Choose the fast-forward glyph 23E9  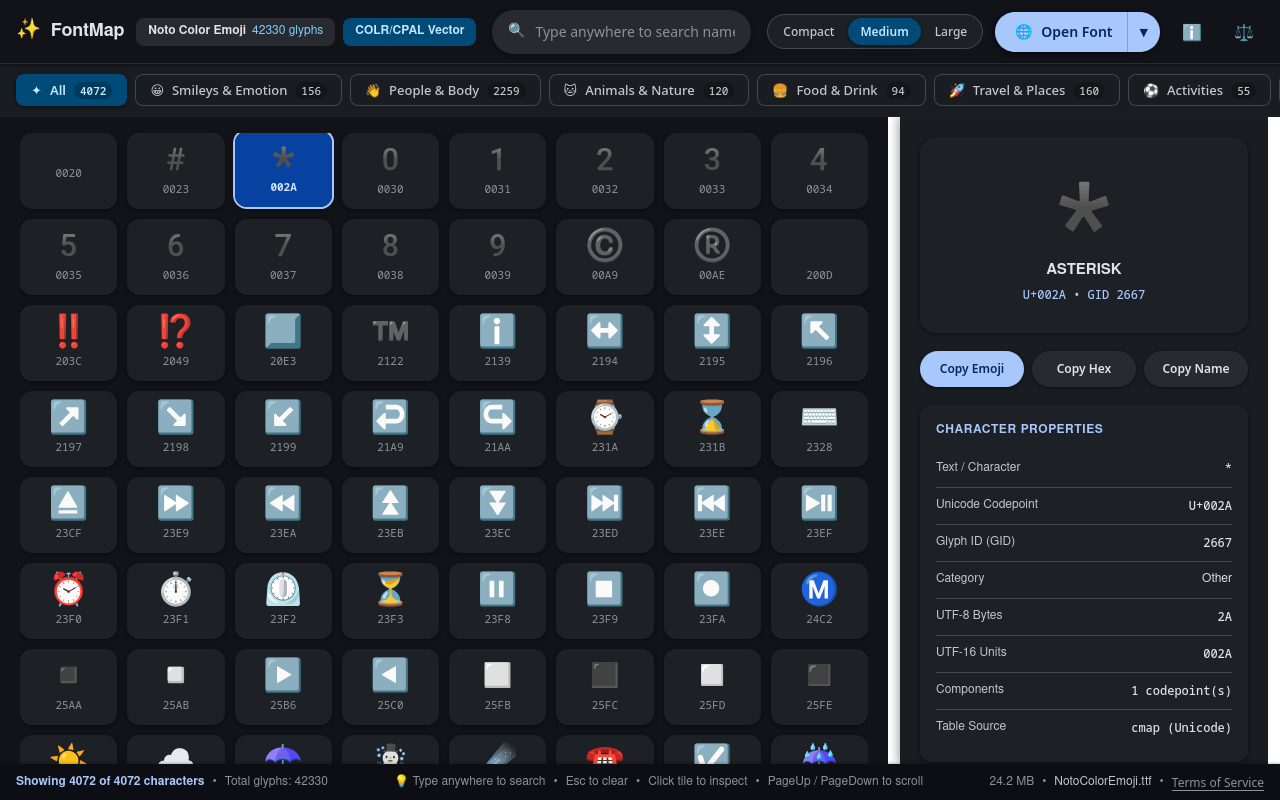[176, 515]
